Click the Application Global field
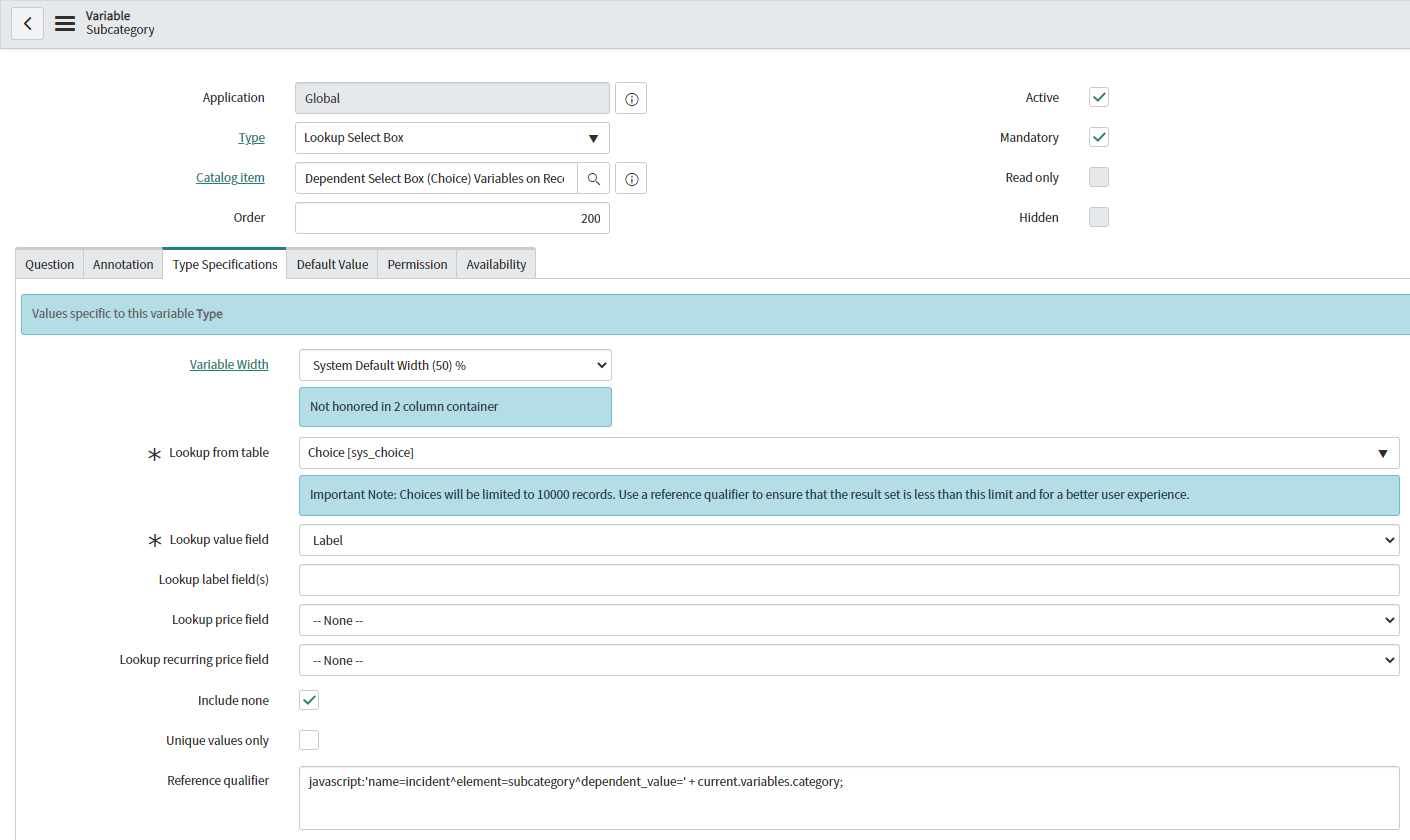 [452, 98]
